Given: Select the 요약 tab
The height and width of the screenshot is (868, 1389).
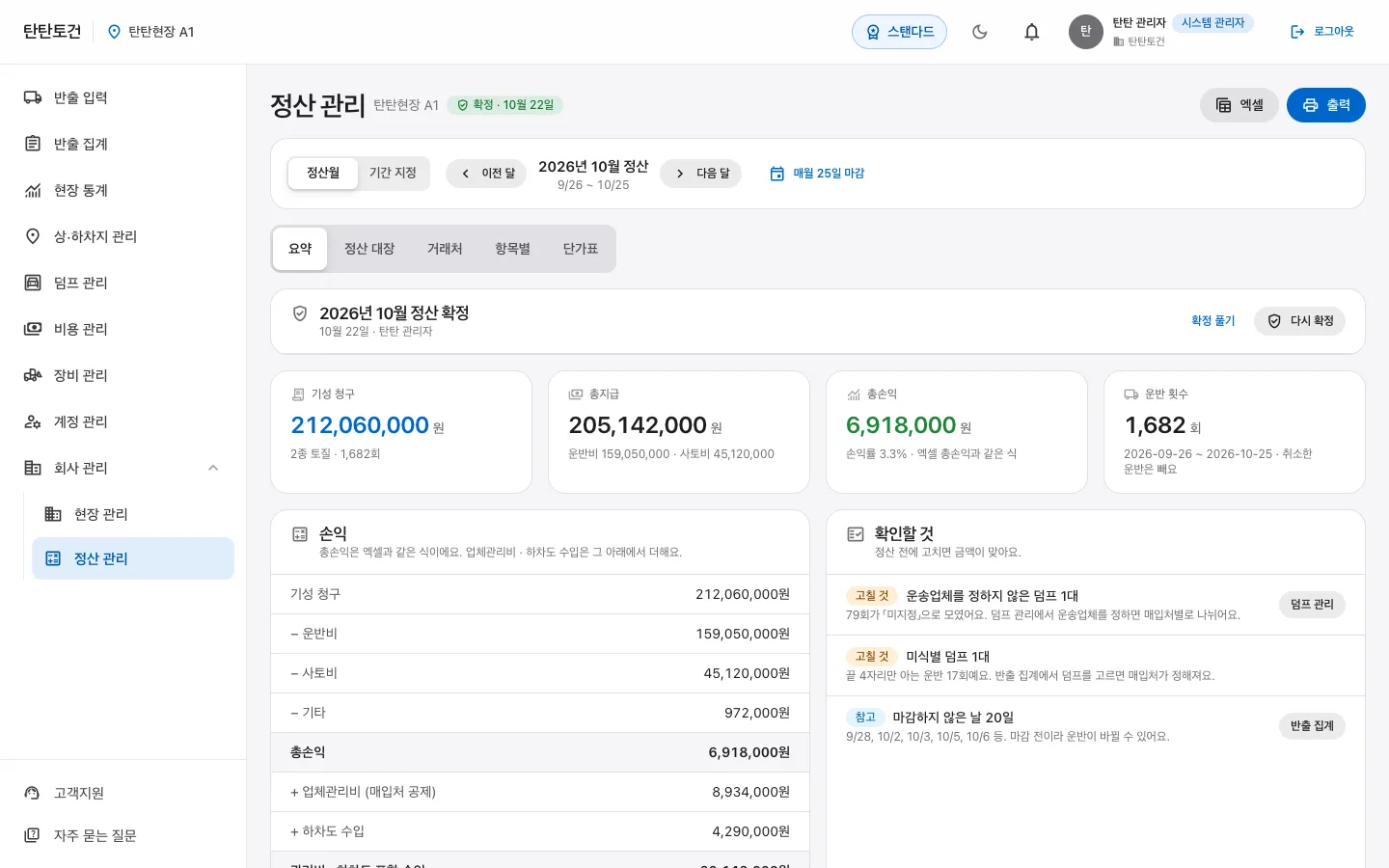Looking at the screenshot, I should [300, 249].
